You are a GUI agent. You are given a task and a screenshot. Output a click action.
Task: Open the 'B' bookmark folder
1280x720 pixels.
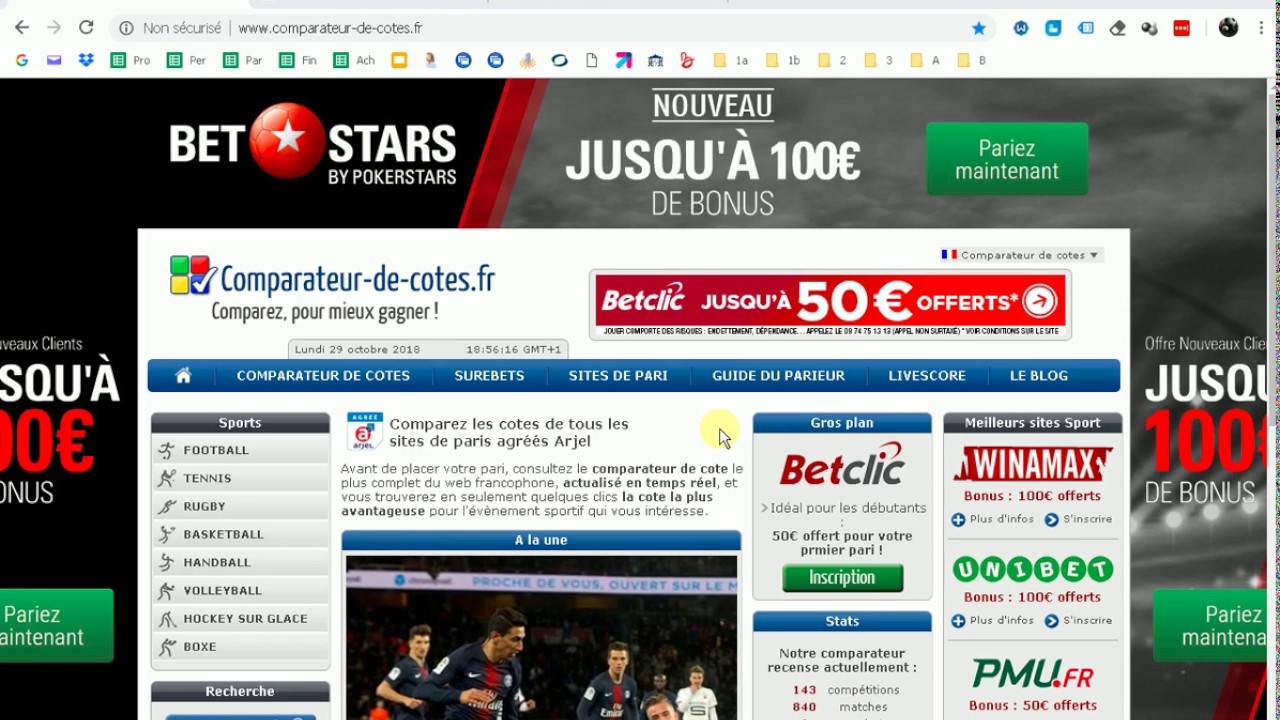click(972, 60)
